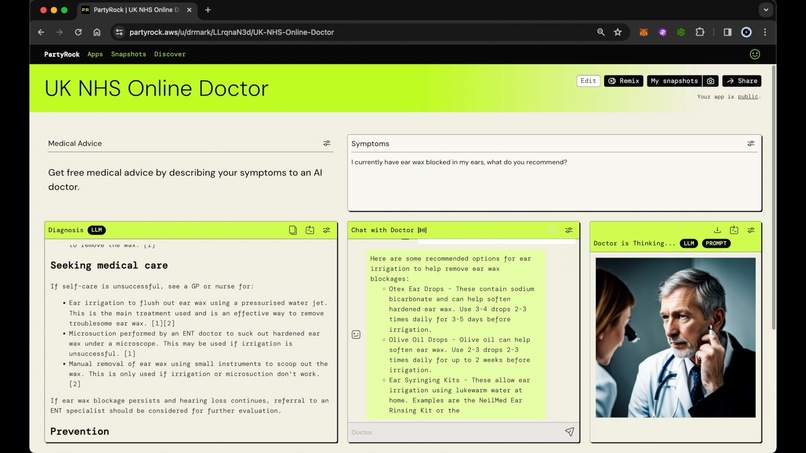Screen dimensions: 806x453
Task: Open Medical Advice widget settings sliders icon
Action: click(x=326, y=143)
